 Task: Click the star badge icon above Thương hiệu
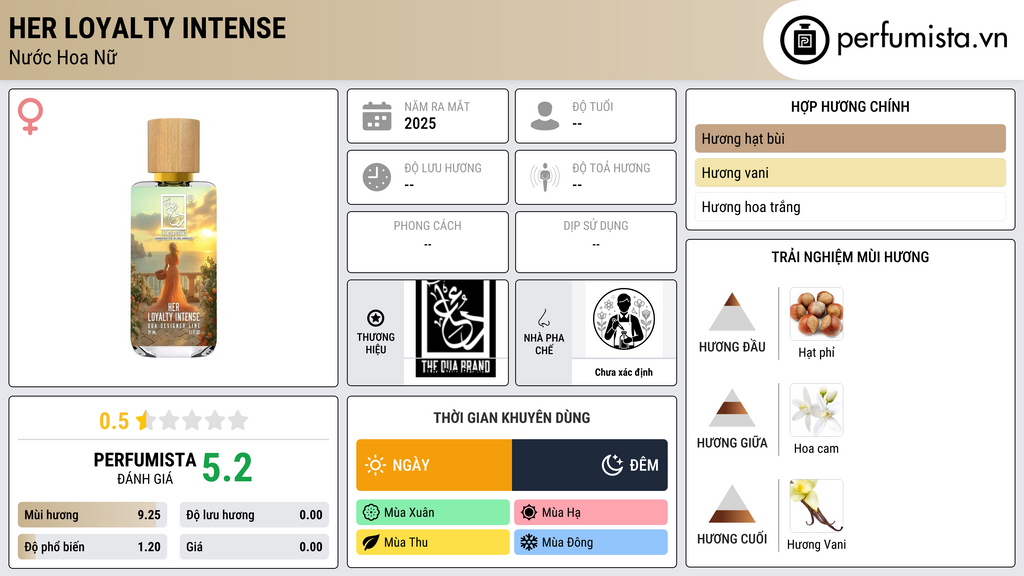click(x=376, y=318)
